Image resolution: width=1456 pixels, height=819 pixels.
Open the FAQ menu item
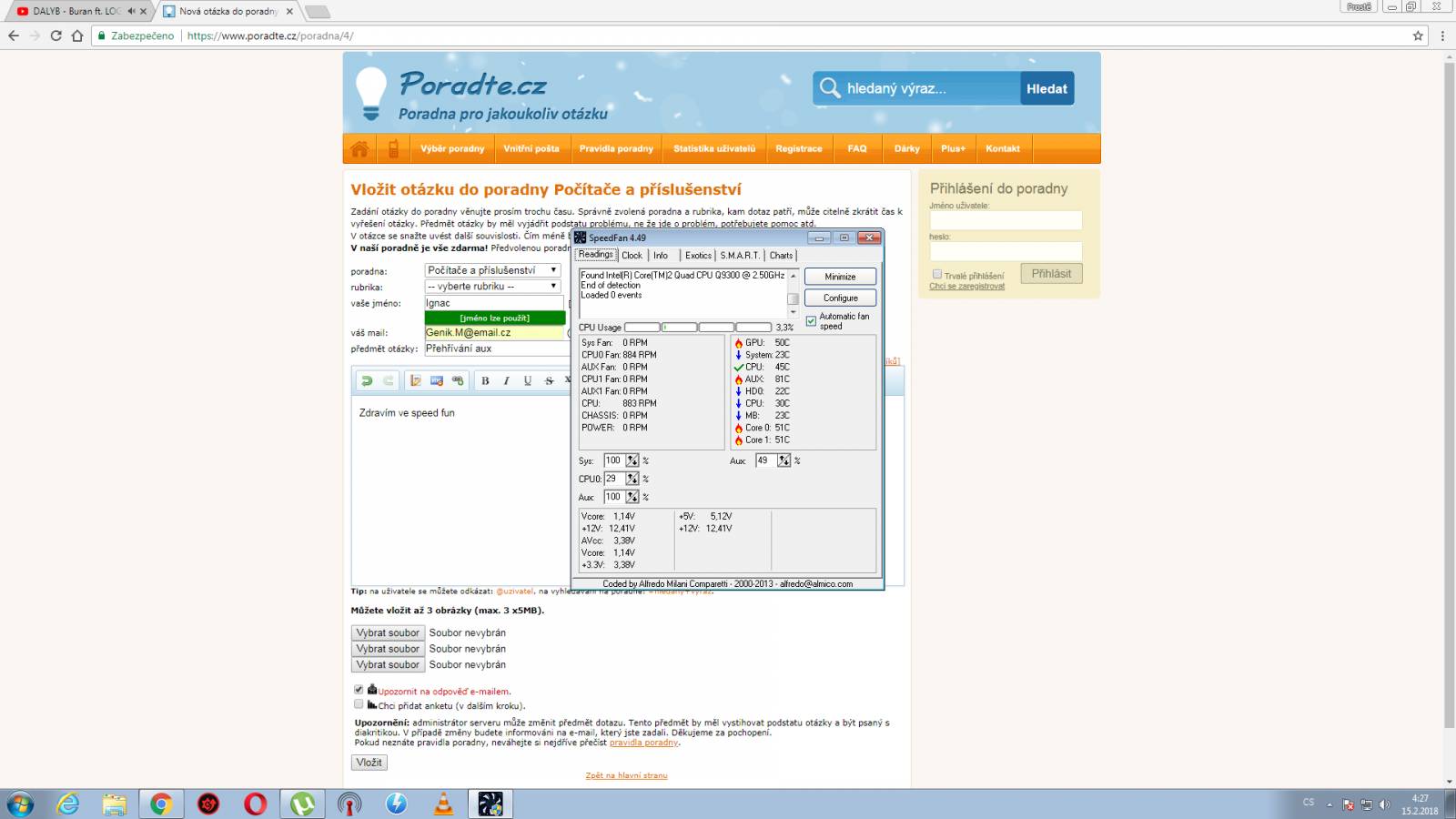tap(857, 148)
